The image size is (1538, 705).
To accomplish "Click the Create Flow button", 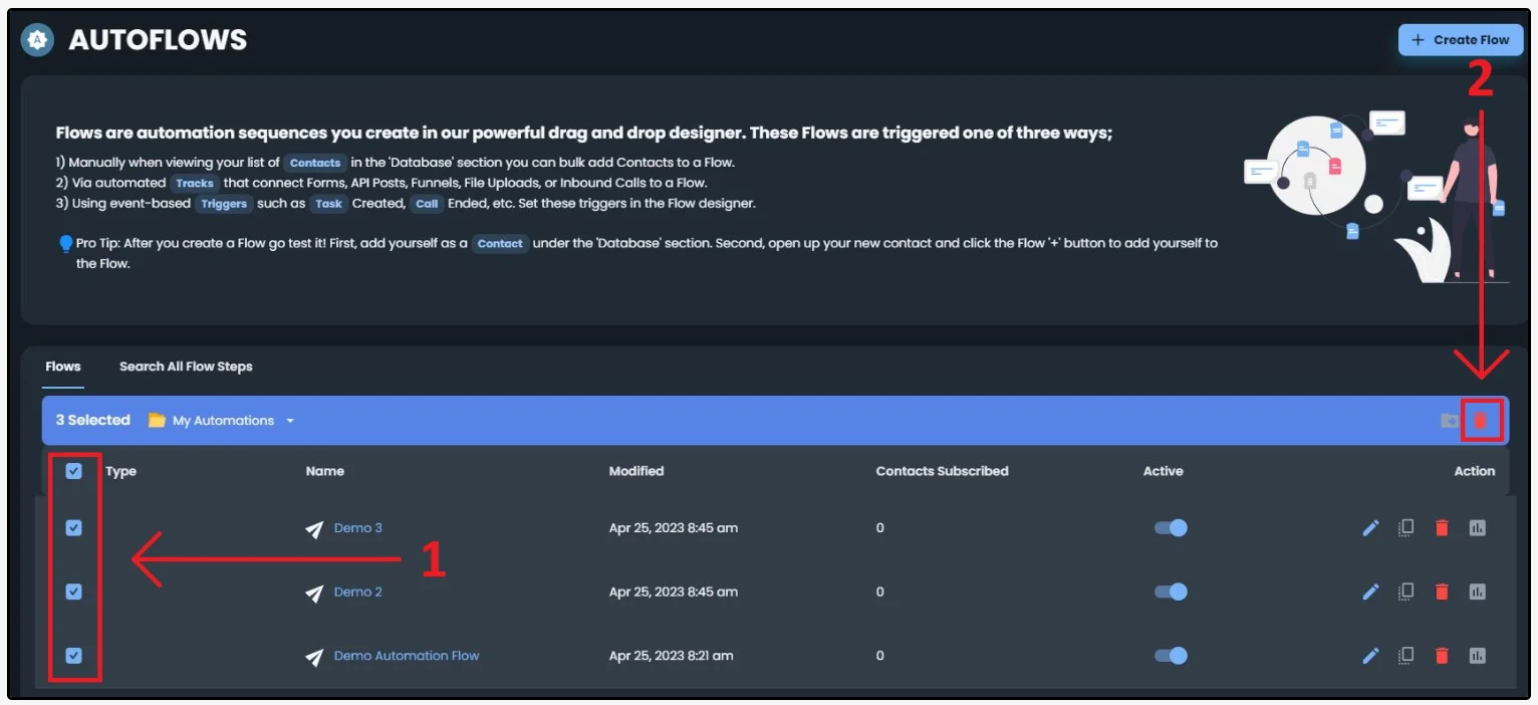I will 1460,40.
